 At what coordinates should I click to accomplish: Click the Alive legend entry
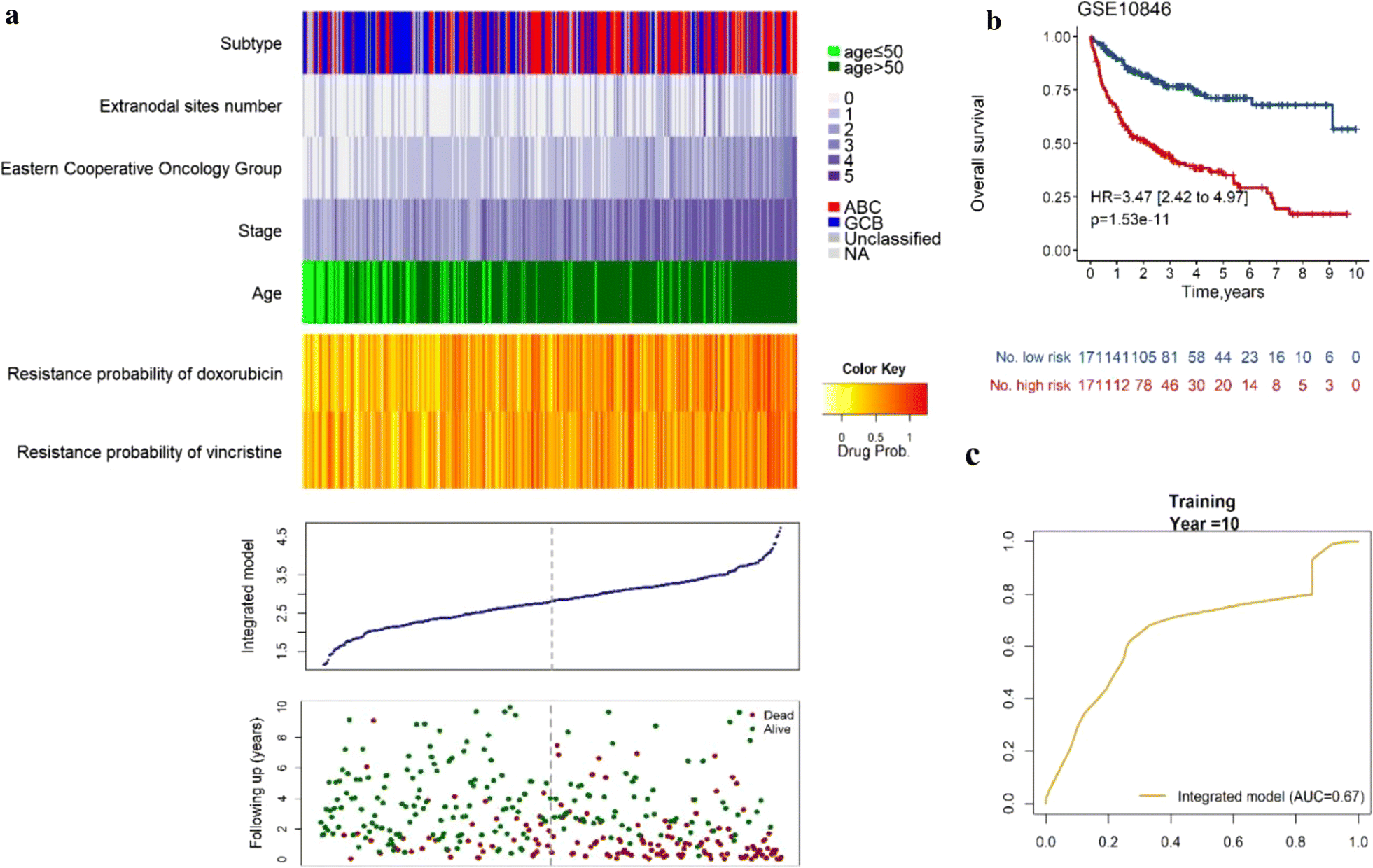[771, 729]
